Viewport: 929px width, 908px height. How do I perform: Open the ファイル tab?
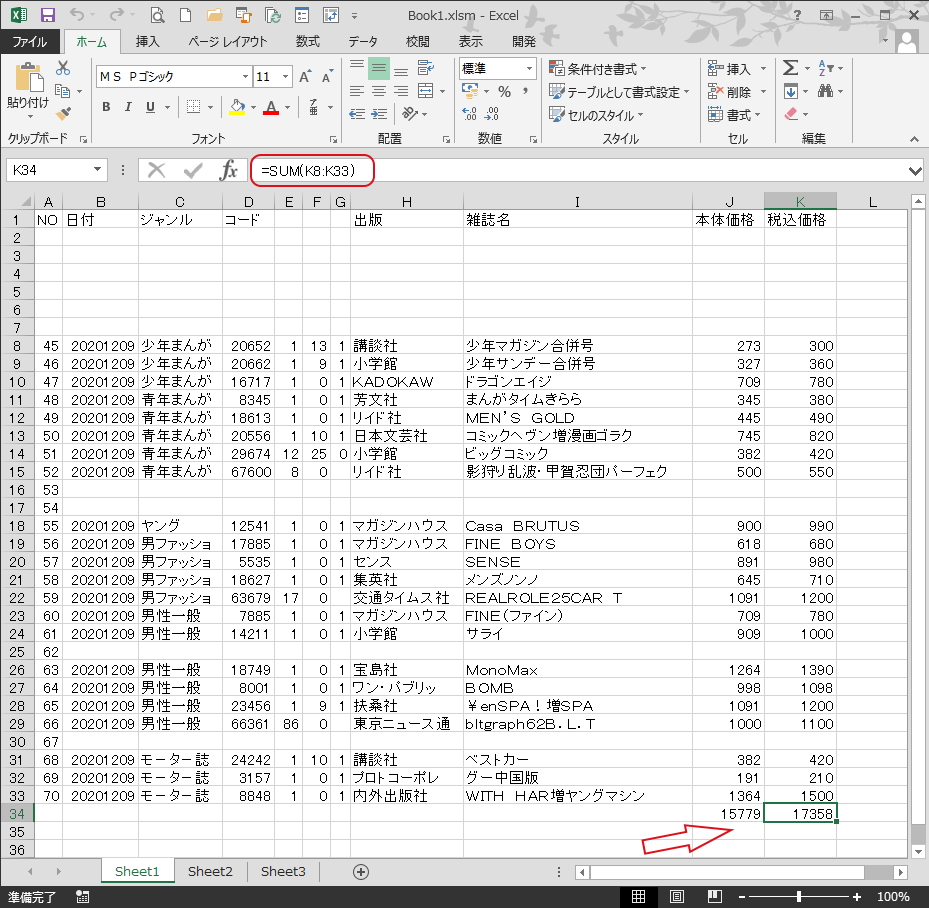[30, 41]
